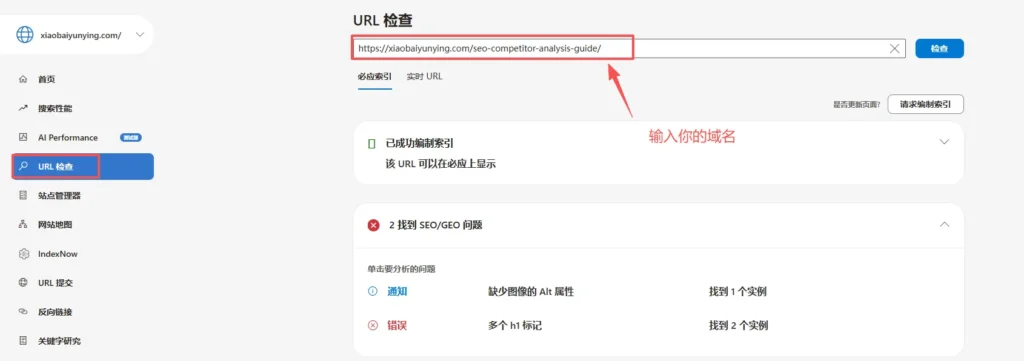Open URL 提交 in the sidebar
Image resolution: width=1024 pixels, height=361 pixels.
pyautogui.click(x=55, y=283)
